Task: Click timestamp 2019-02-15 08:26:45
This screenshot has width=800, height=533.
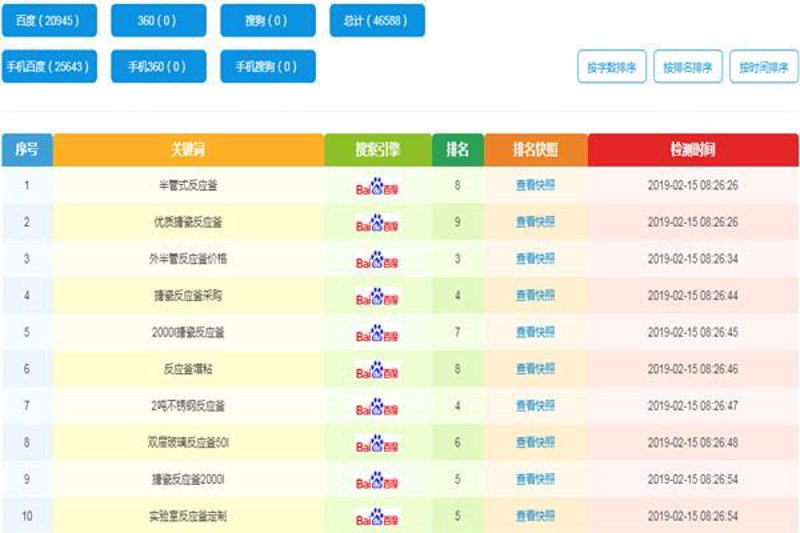Action: 693,333
